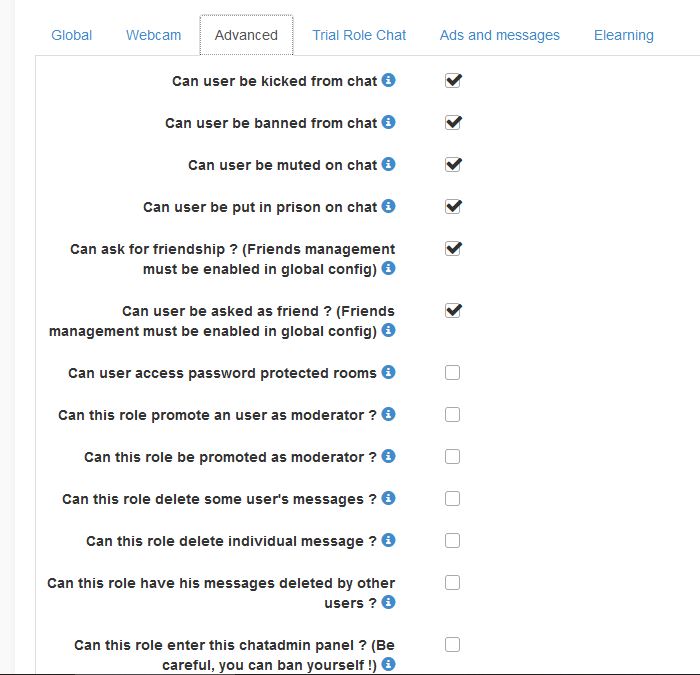The width and height of the screenshot is (700, 675).
Task: Click info icon for password protected rooms
Action: point(389,372)
